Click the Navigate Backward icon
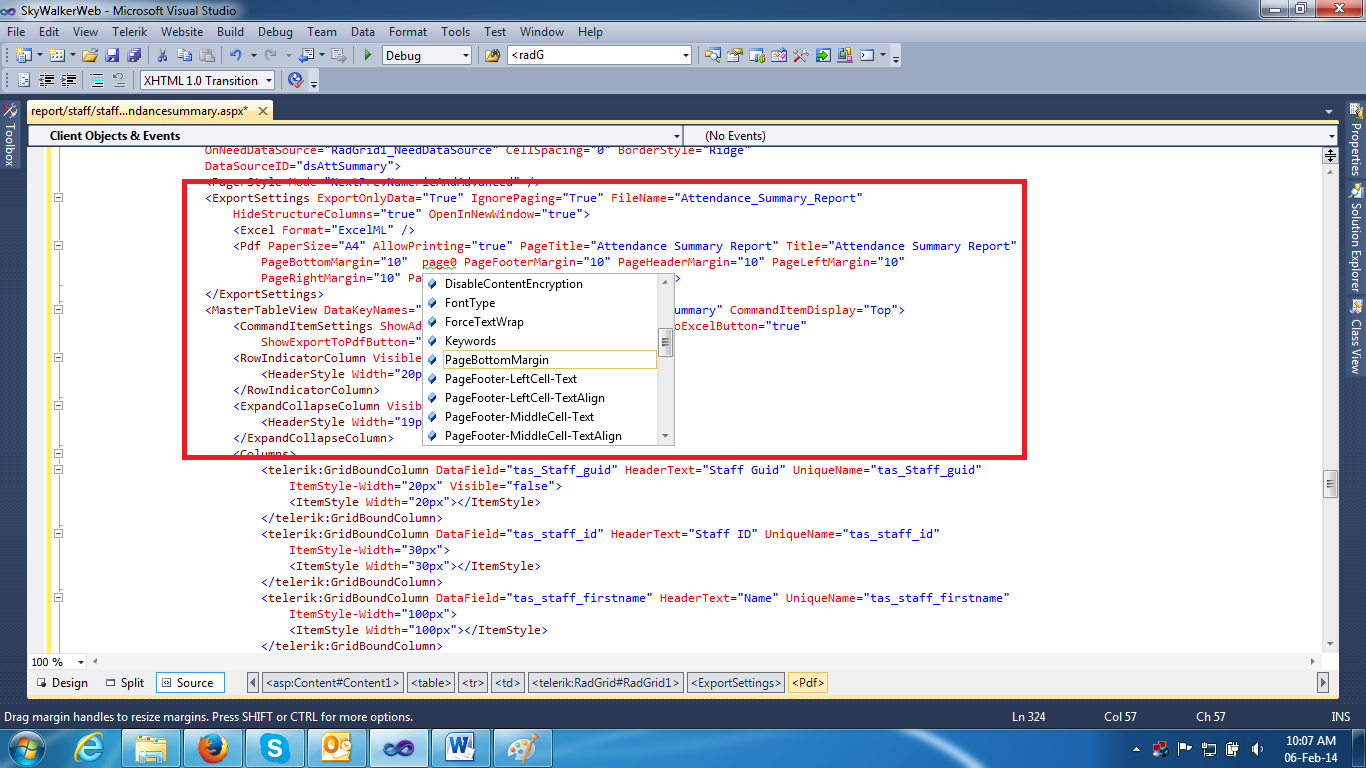The height and width of the screenshot is (768, 1366). point(306,55)
